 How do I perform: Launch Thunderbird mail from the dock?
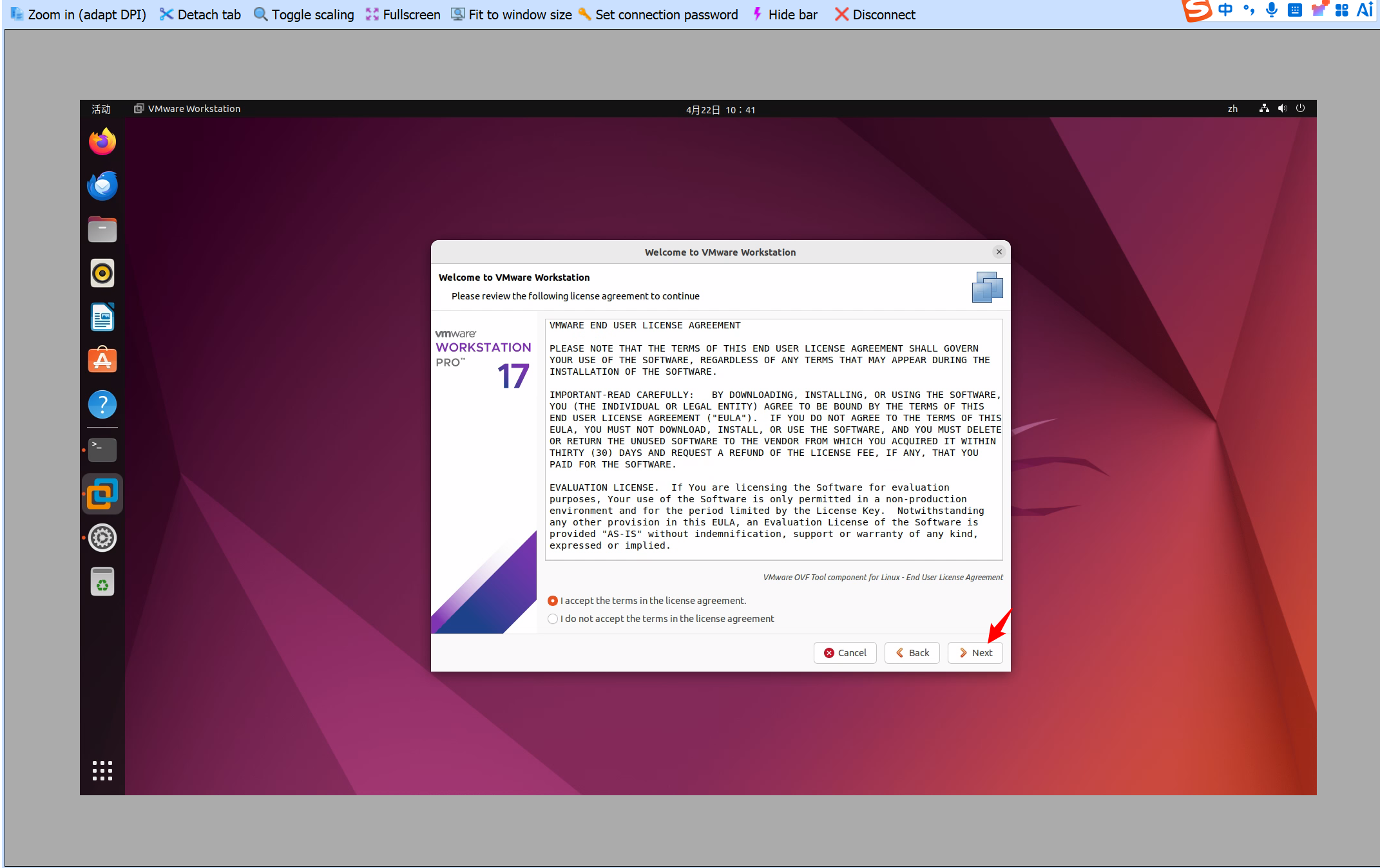point(102,186)
